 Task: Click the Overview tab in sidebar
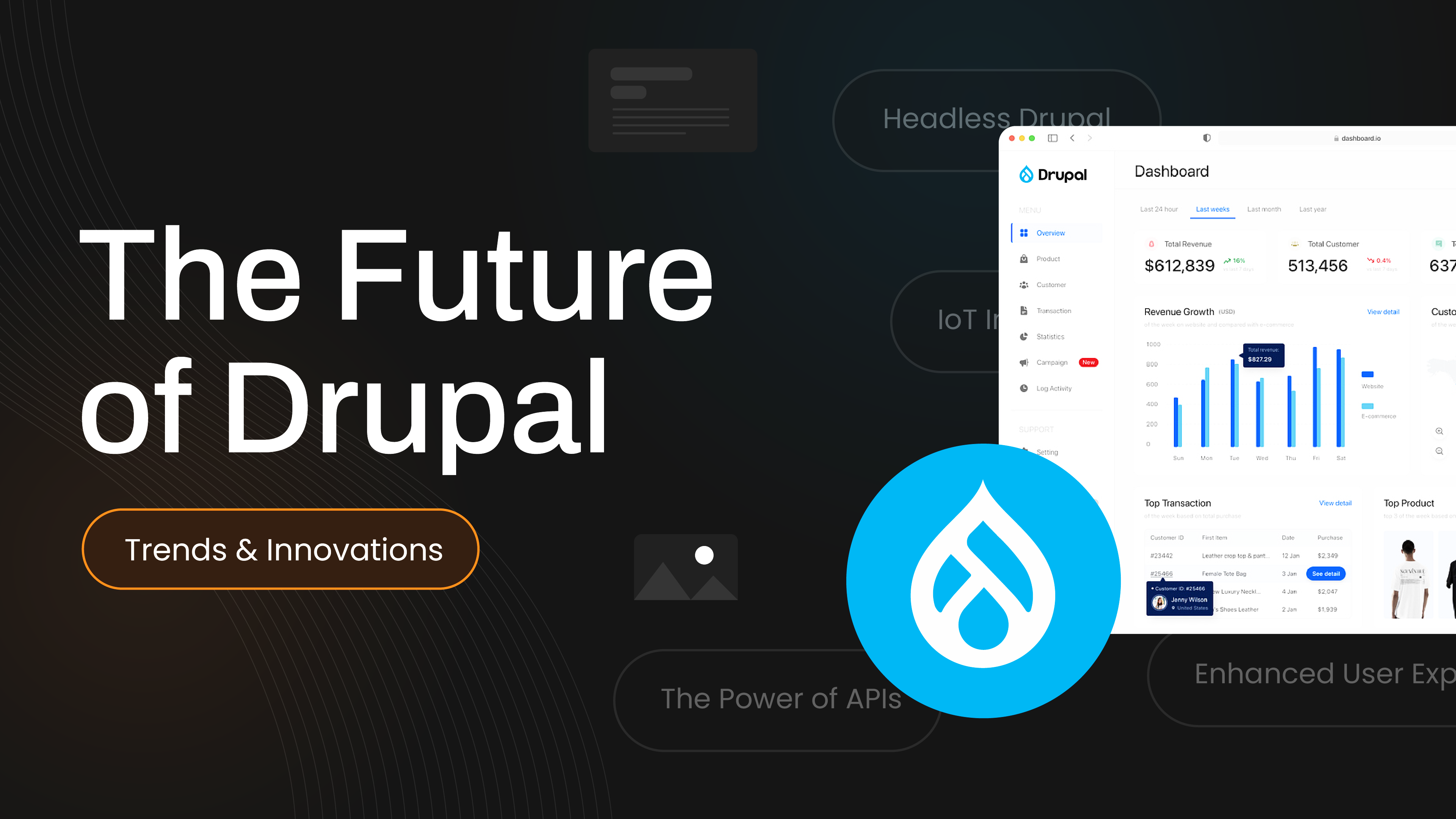pyautogui.click(x=1049, y=233)
